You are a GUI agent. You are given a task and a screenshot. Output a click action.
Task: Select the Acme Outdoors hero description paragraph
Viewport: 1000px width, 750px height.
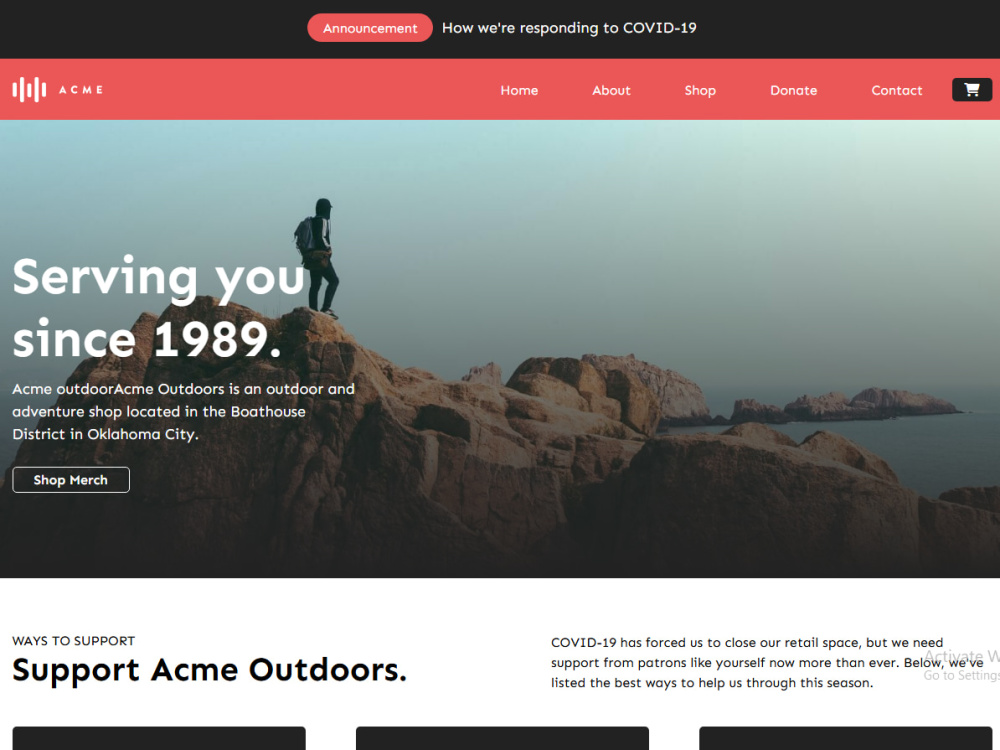[184, 411]
